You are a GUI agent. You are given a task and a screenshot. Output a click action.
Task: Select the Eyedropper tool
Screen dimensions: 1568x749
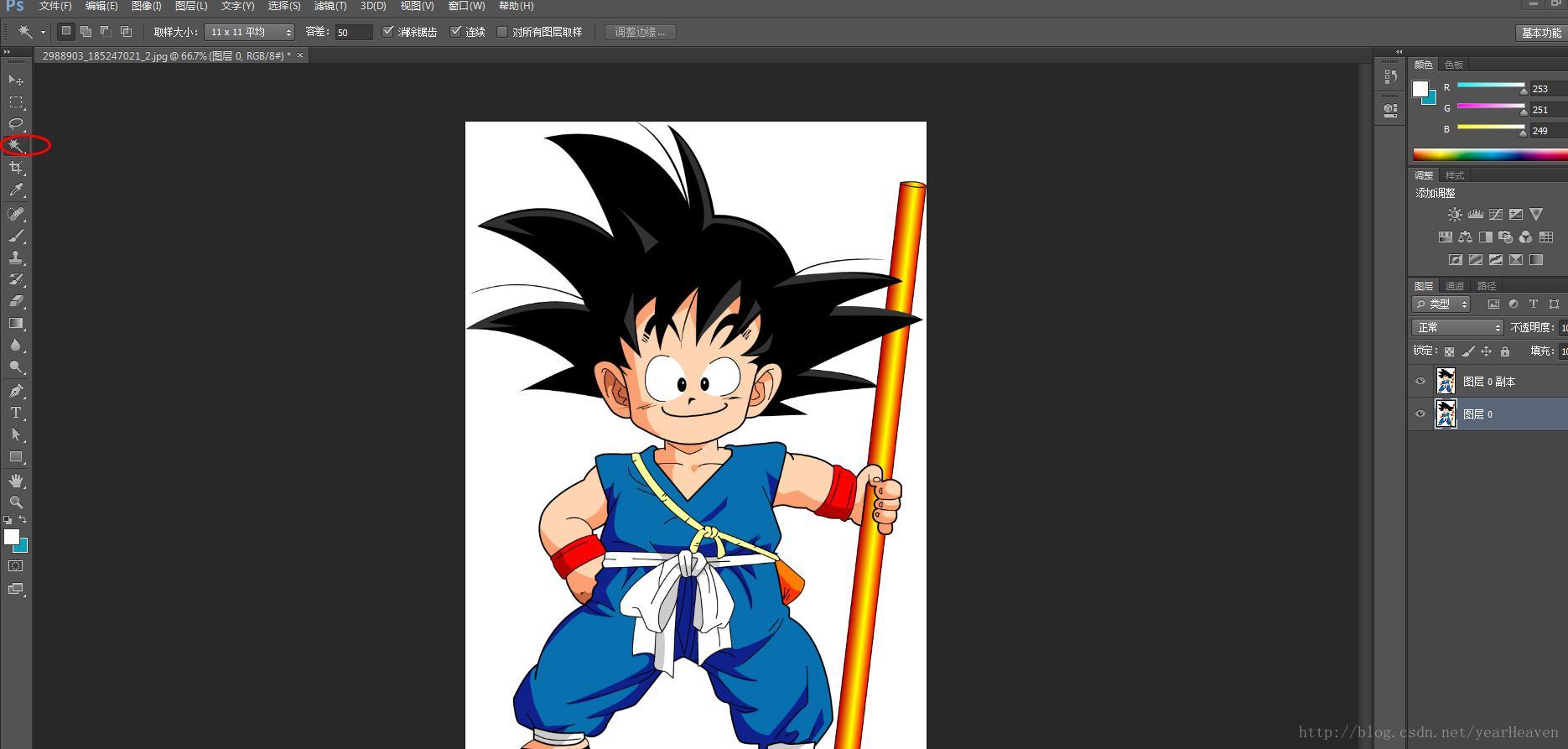(x=16, y=190)
